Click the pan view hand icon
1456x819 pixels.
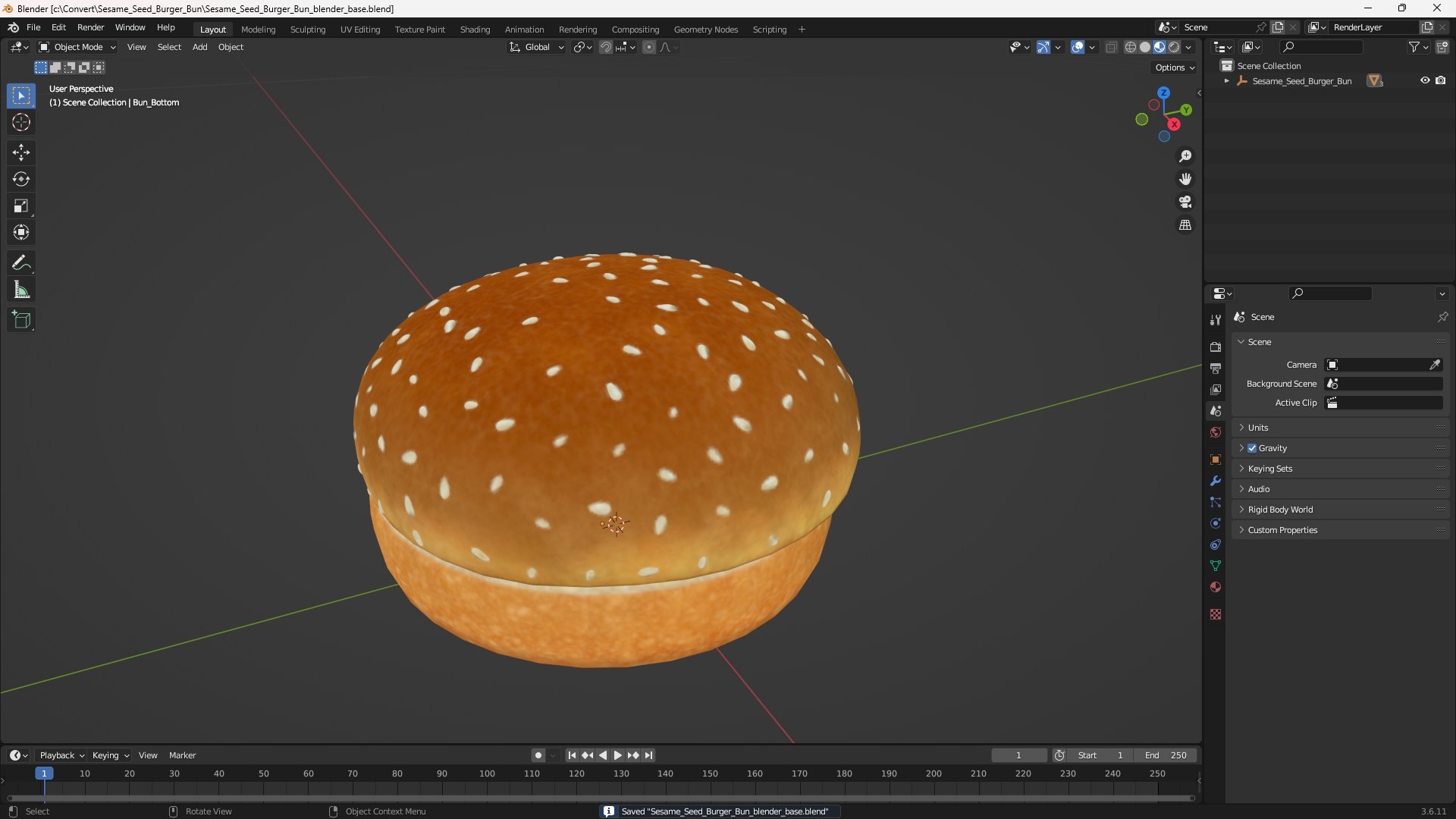click(x=1185, y=179)
